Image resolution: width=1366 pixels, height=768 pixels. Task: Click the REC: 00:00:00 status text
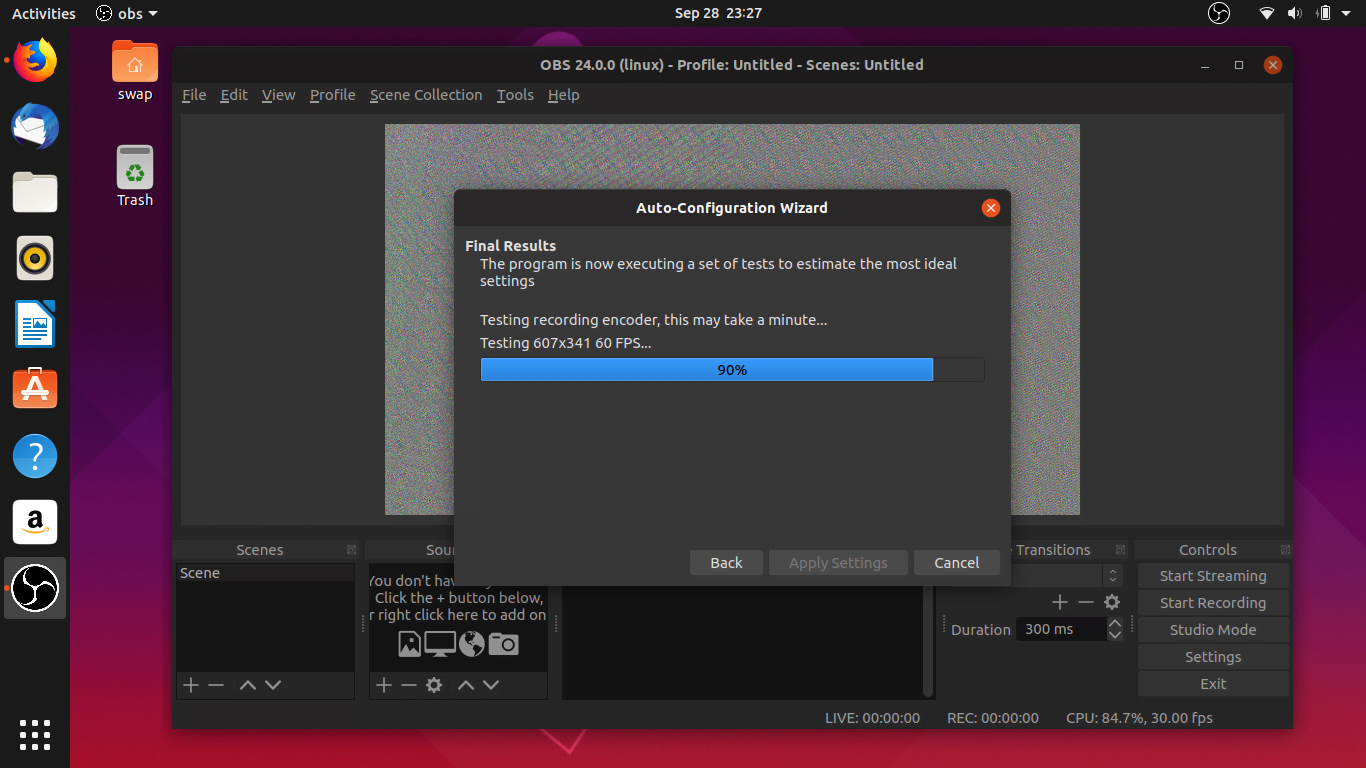click(993, 718)
